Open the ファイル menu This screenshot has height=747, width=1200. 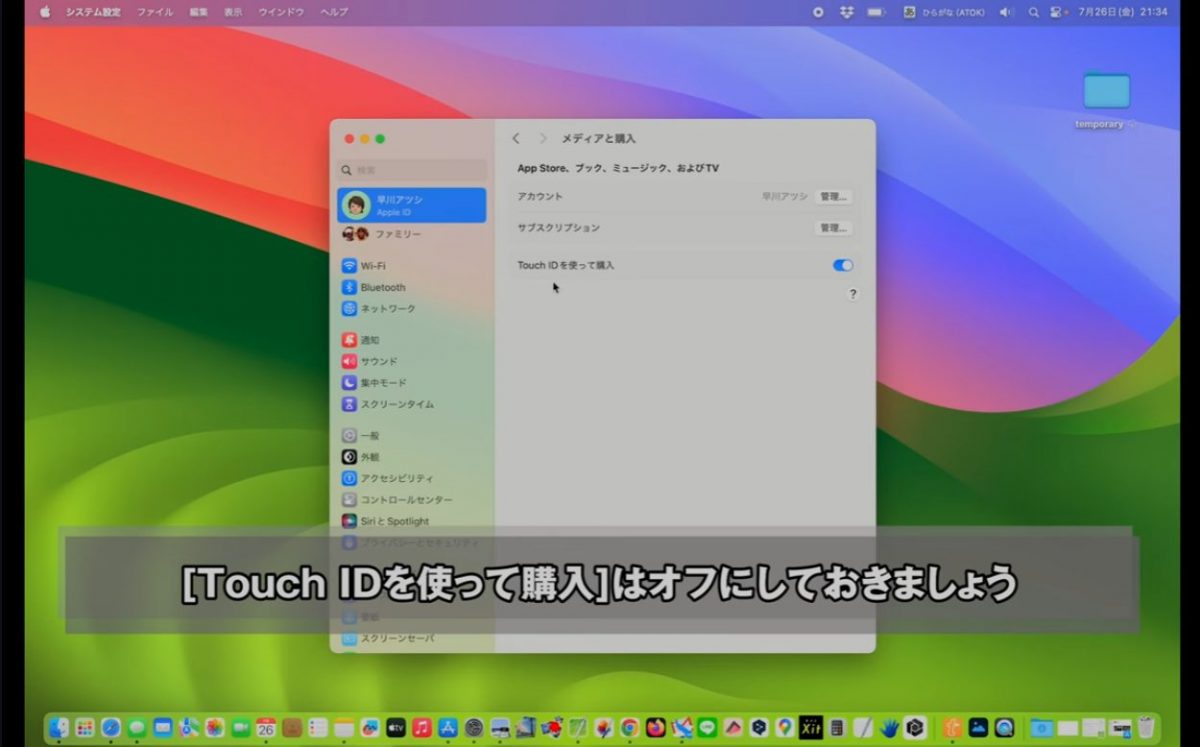coord(155,12)
